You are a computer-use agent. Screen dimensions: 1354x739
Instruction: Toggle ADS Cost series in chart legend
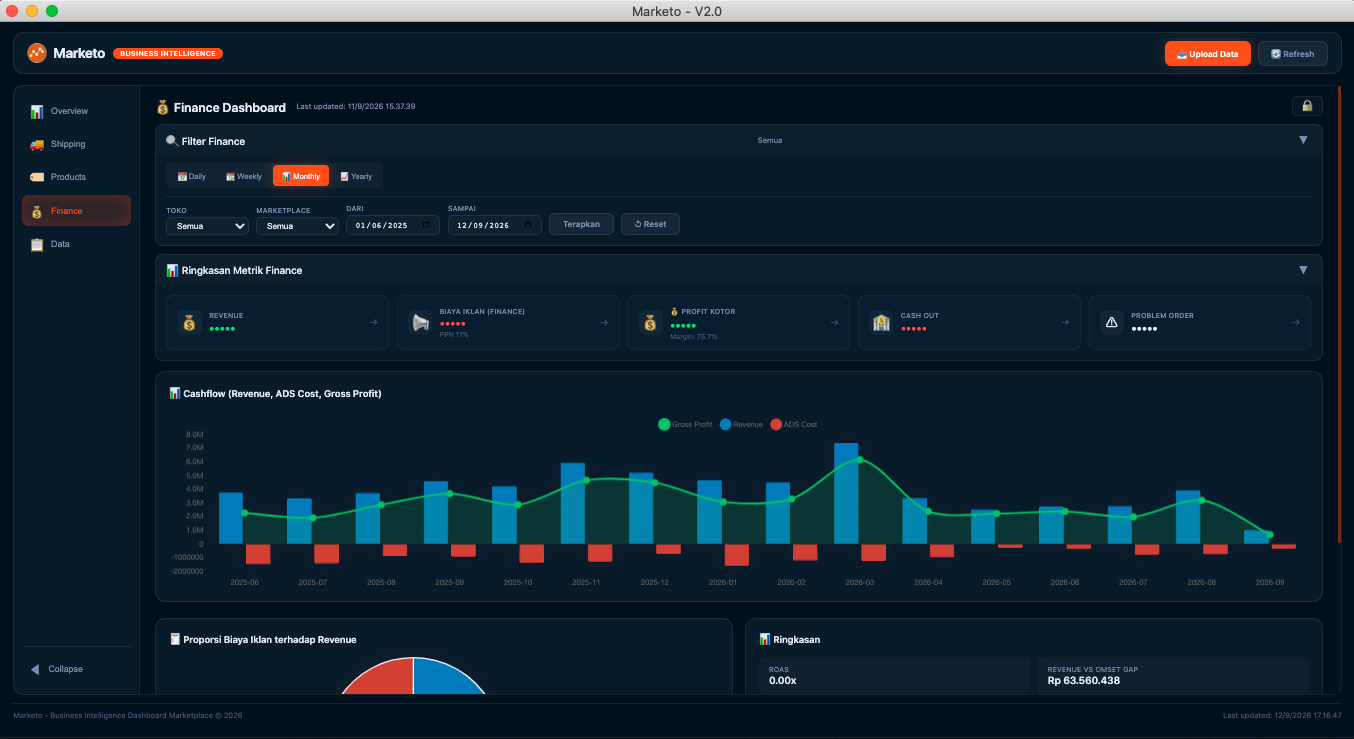(794, 424)
